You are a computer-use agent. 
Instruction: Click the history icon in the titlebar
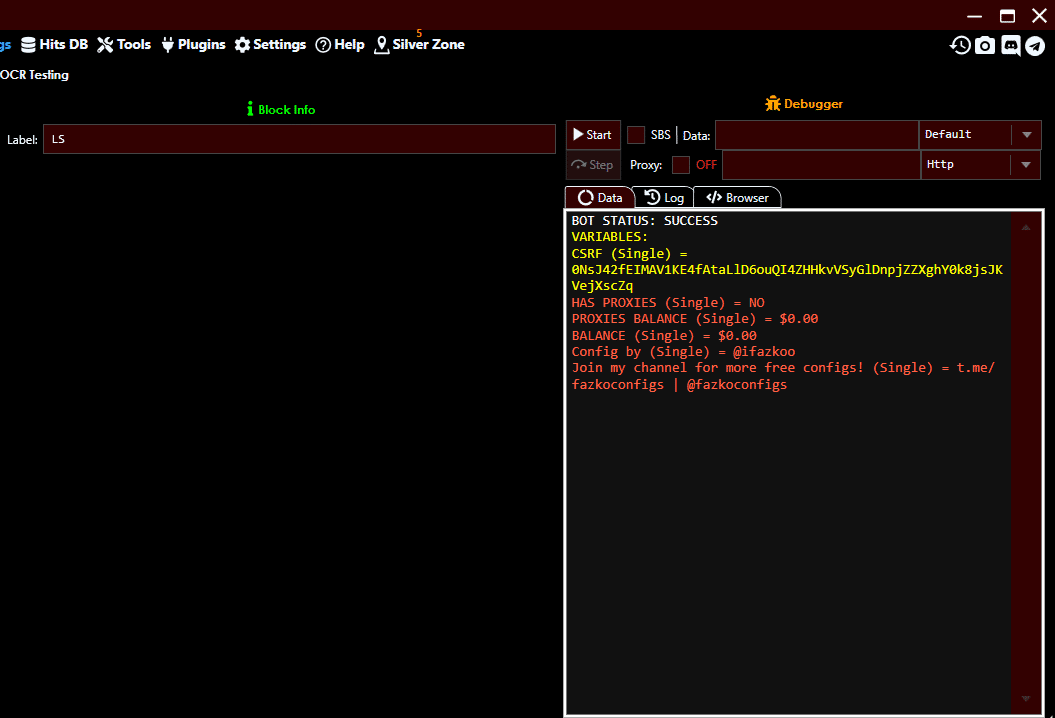(x=960, y=45)
